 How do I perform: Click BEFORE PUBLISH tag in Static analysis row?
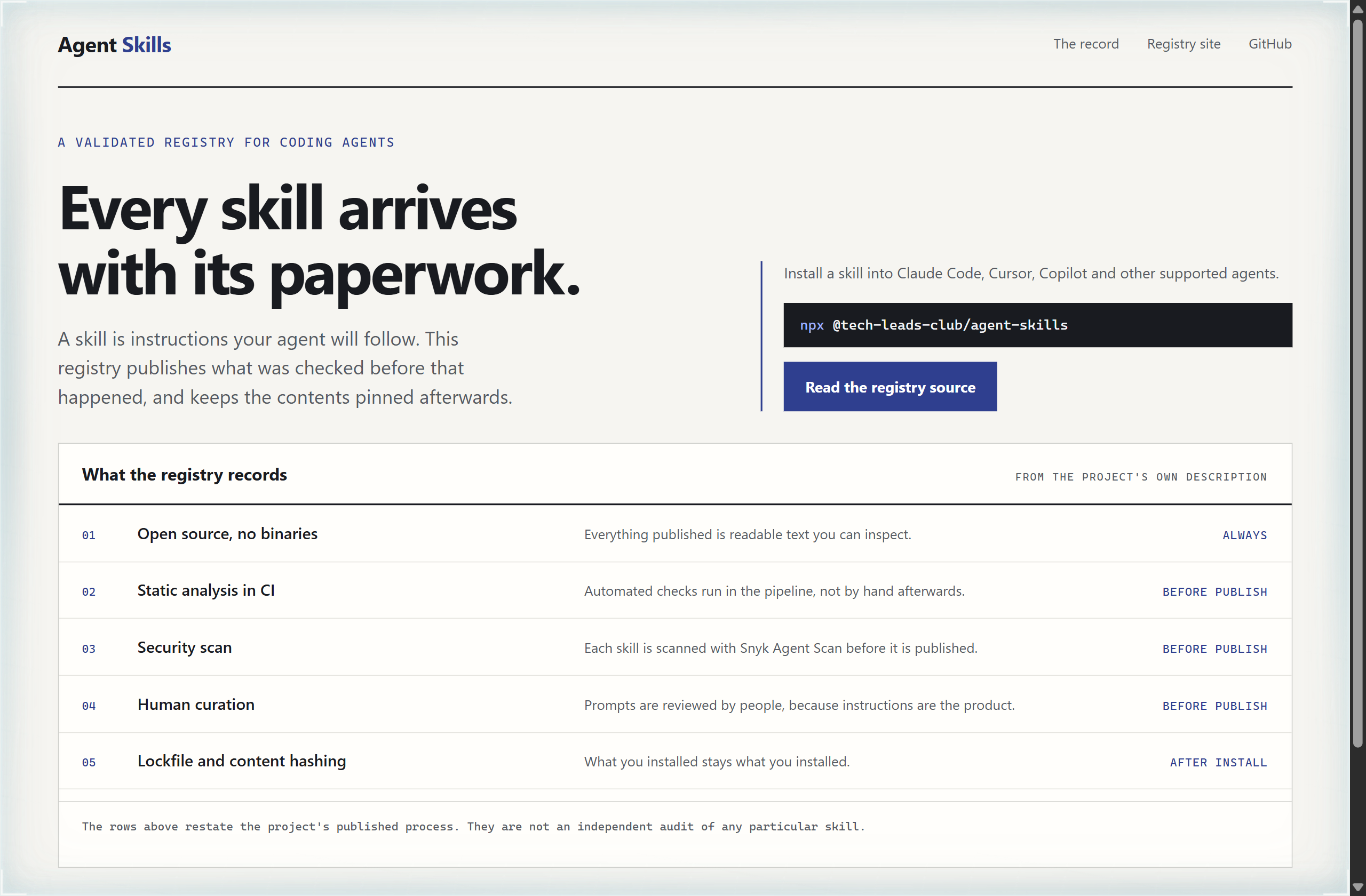(1214, 591)
